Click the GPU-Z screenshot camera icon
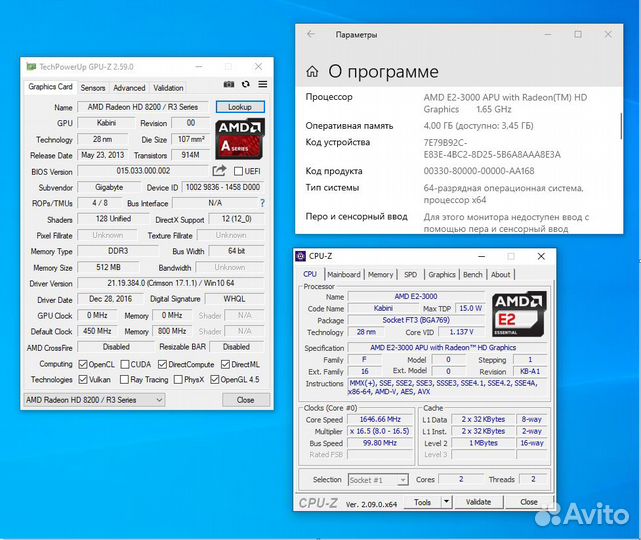 [229, 85]
